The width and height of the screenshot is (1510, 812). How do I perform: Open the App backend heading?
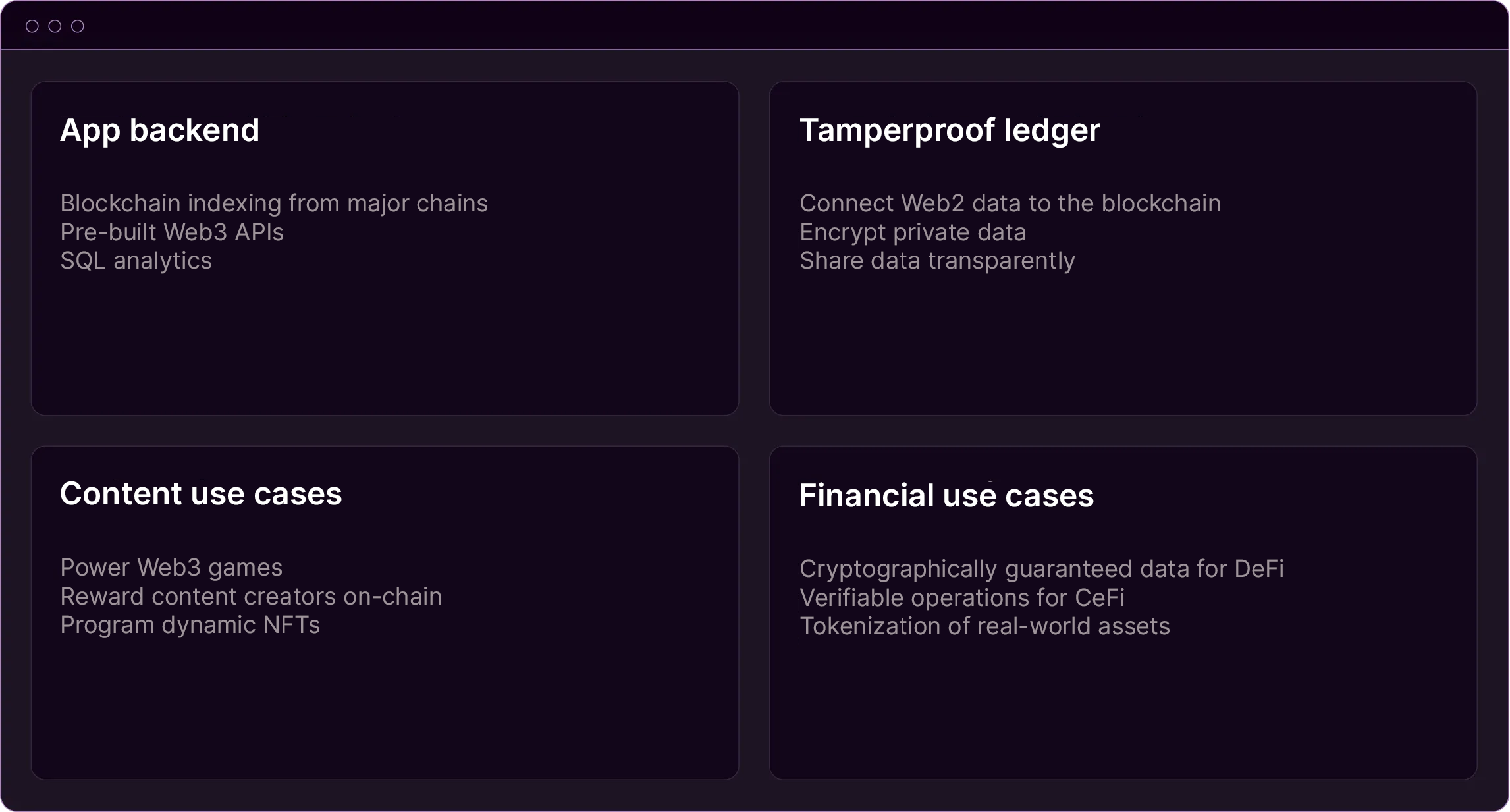point(159,130)
